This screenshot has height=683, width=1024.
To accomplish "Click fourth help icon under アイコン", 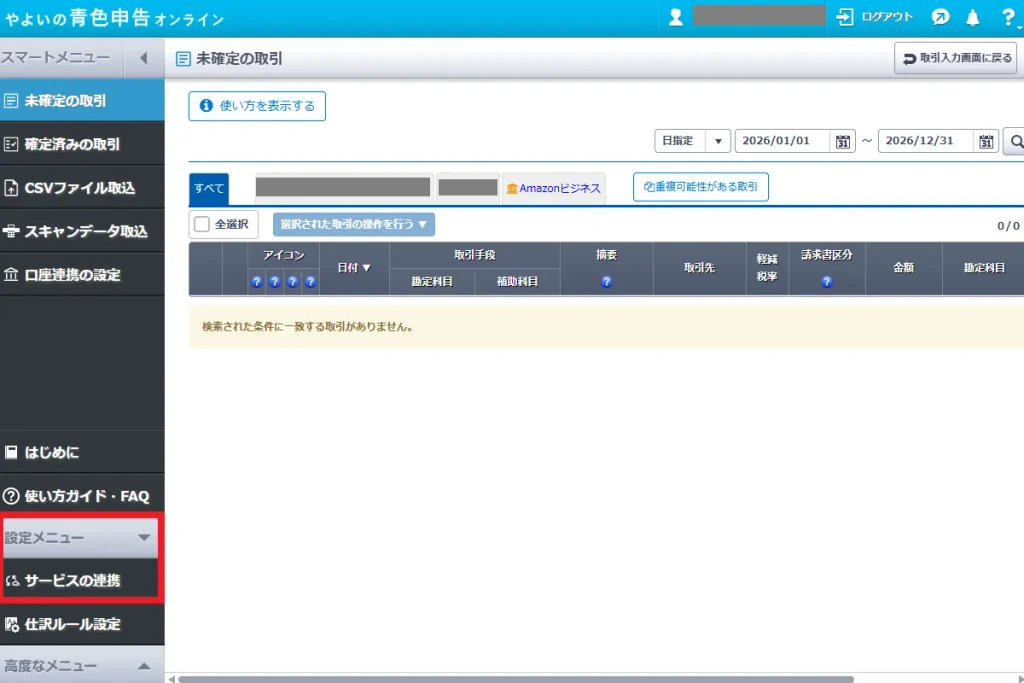I will tap(310, 281).
